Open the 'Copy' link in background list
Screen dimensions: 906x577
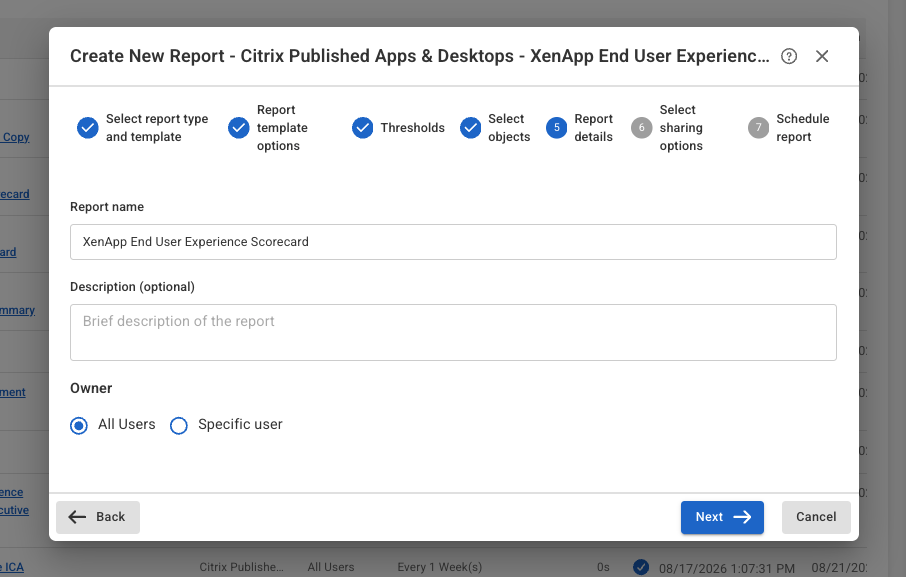15,137
